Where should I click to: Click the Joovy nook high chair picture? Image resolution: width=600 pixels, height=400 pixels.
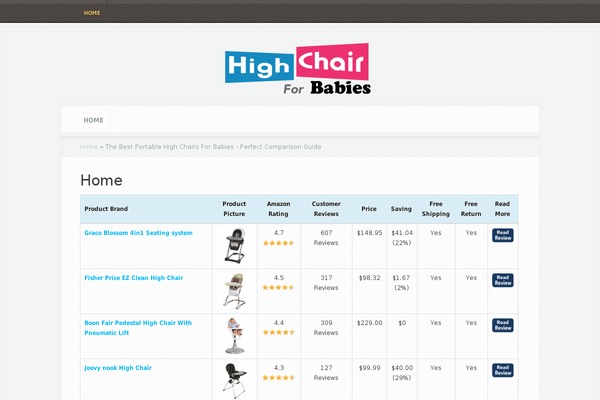pyautogui.click(x=235, y=380)
